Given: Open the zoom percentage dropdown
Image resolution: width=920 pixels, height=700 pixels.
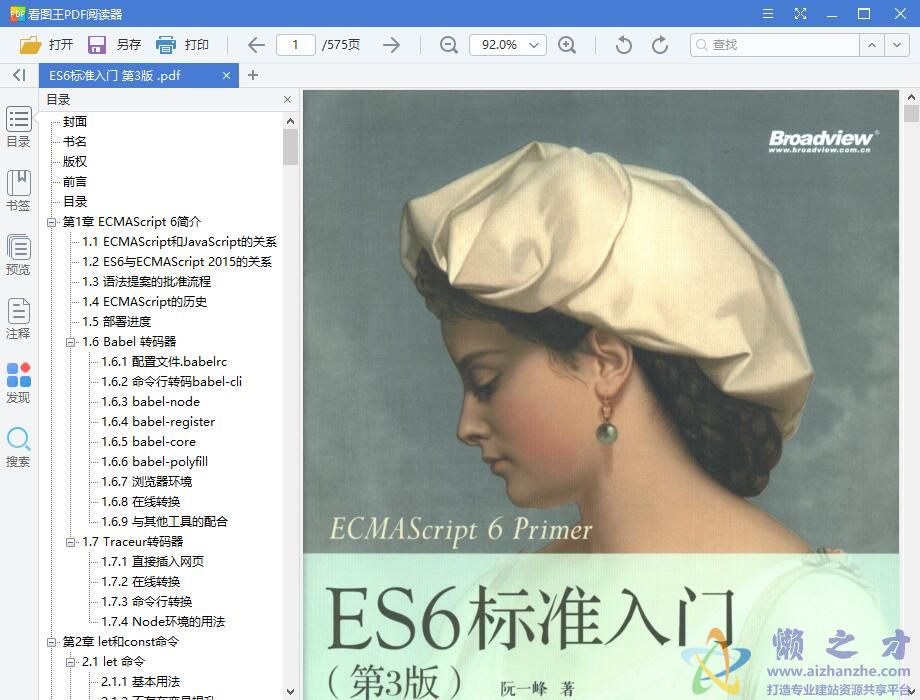Looking at the screenshot, I should point(534,45).
